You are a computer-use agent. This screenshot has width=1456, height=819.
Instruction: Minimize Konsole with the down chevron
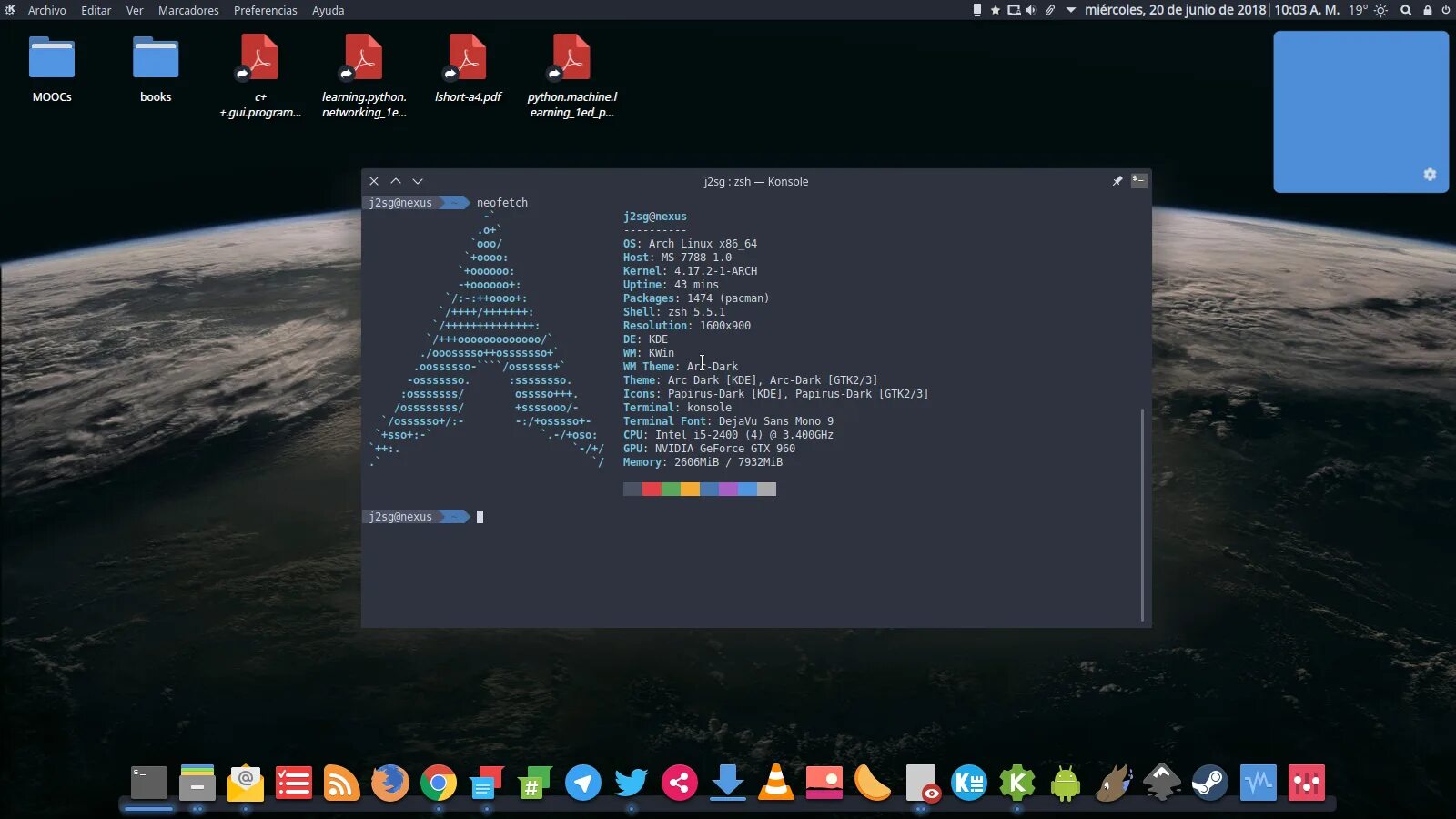pos(418,181)
